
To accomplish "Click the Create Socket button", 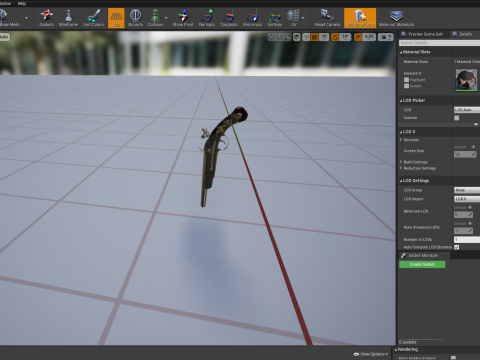I will [422, 264].
